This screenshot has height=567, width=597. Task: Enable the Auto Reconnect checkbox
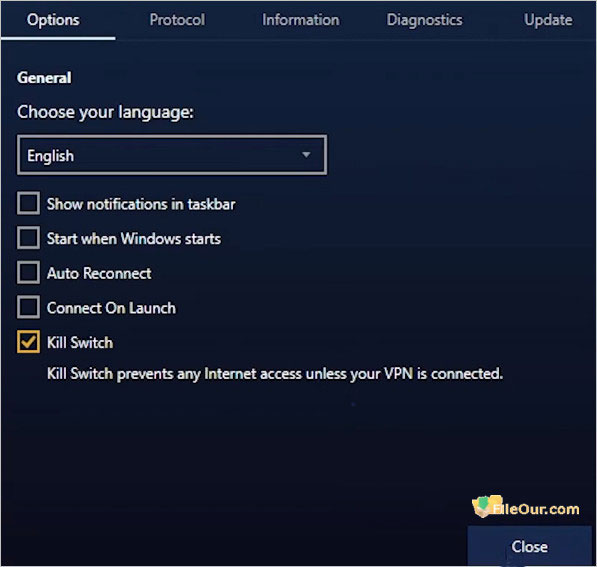pyautogui.click(x=28, y=273)
